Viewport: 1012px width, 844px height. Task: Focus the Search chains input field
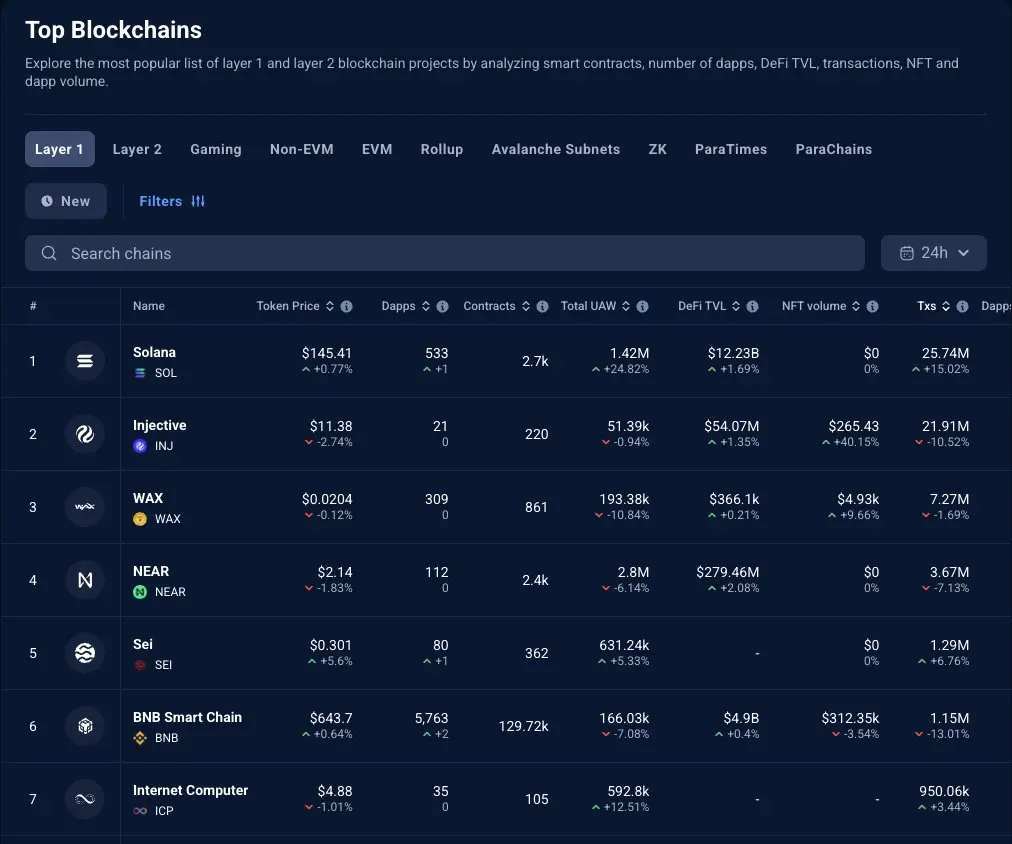pos(445,253)
